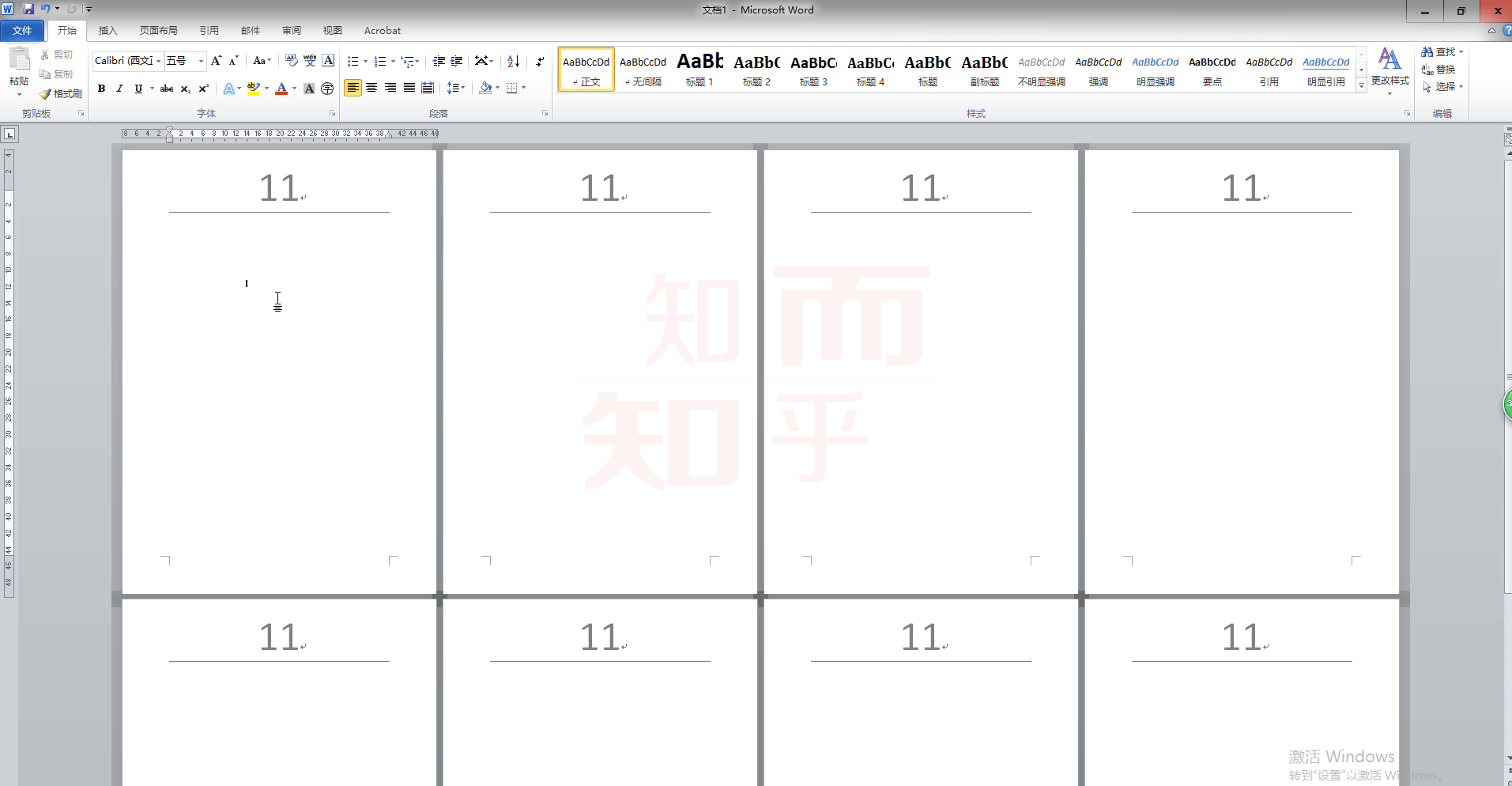Grow font size with the large A
The height and width of the screenshot is (786, 1512).
point(216,61)
